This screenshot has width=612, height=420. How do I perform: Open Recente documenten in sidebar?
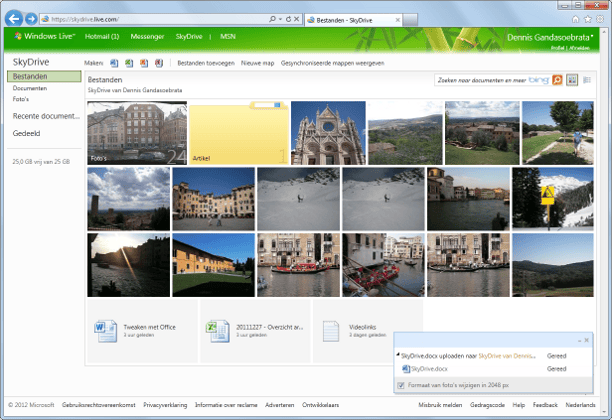[x=46, y=116]
